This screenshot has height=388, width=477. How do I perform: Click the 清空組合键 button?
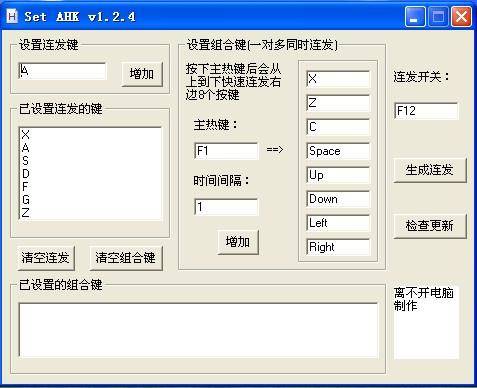126,258
